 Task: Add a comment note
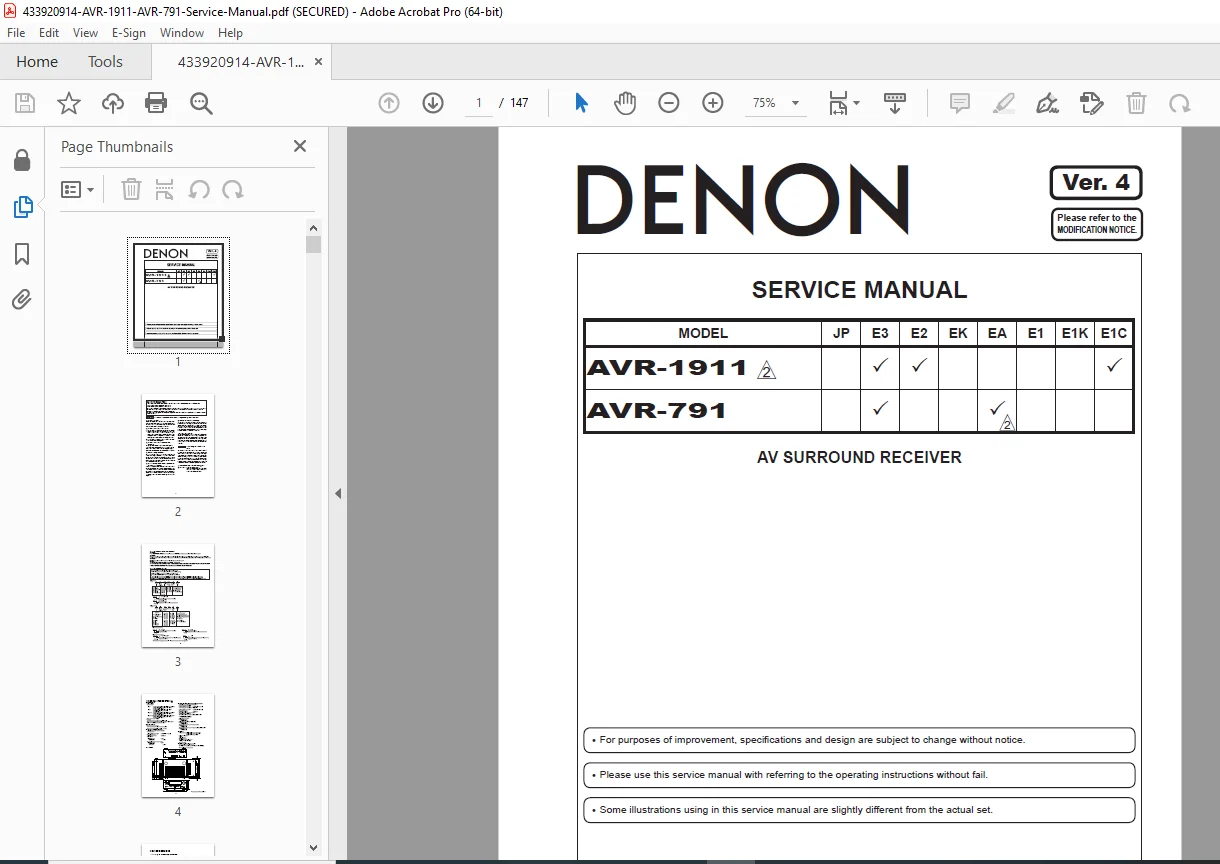tap(960, 103)
